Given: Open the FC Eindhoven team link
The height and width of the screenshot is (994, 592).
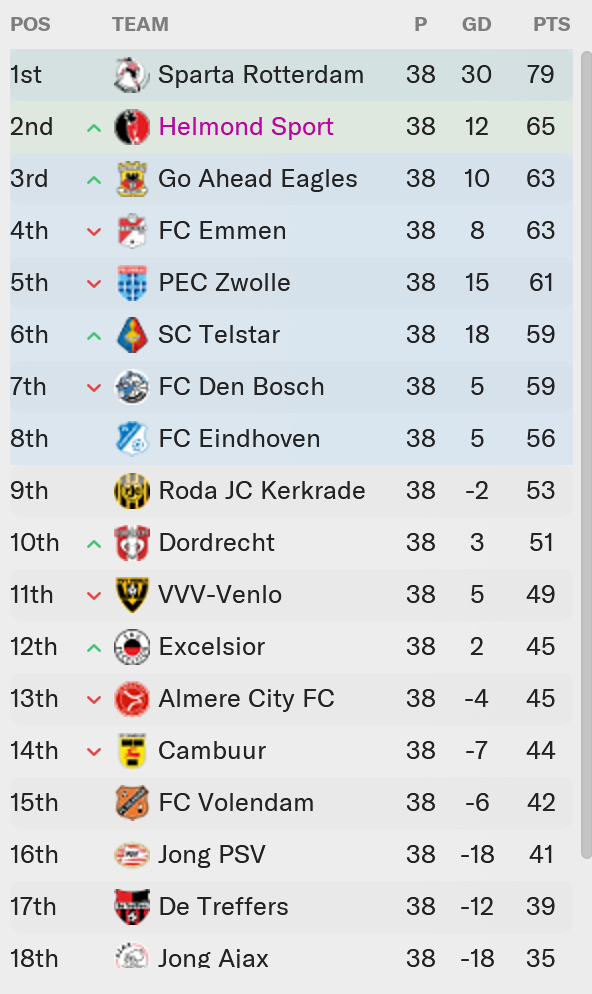Looking at the screenshot, I should pos(239,439).
